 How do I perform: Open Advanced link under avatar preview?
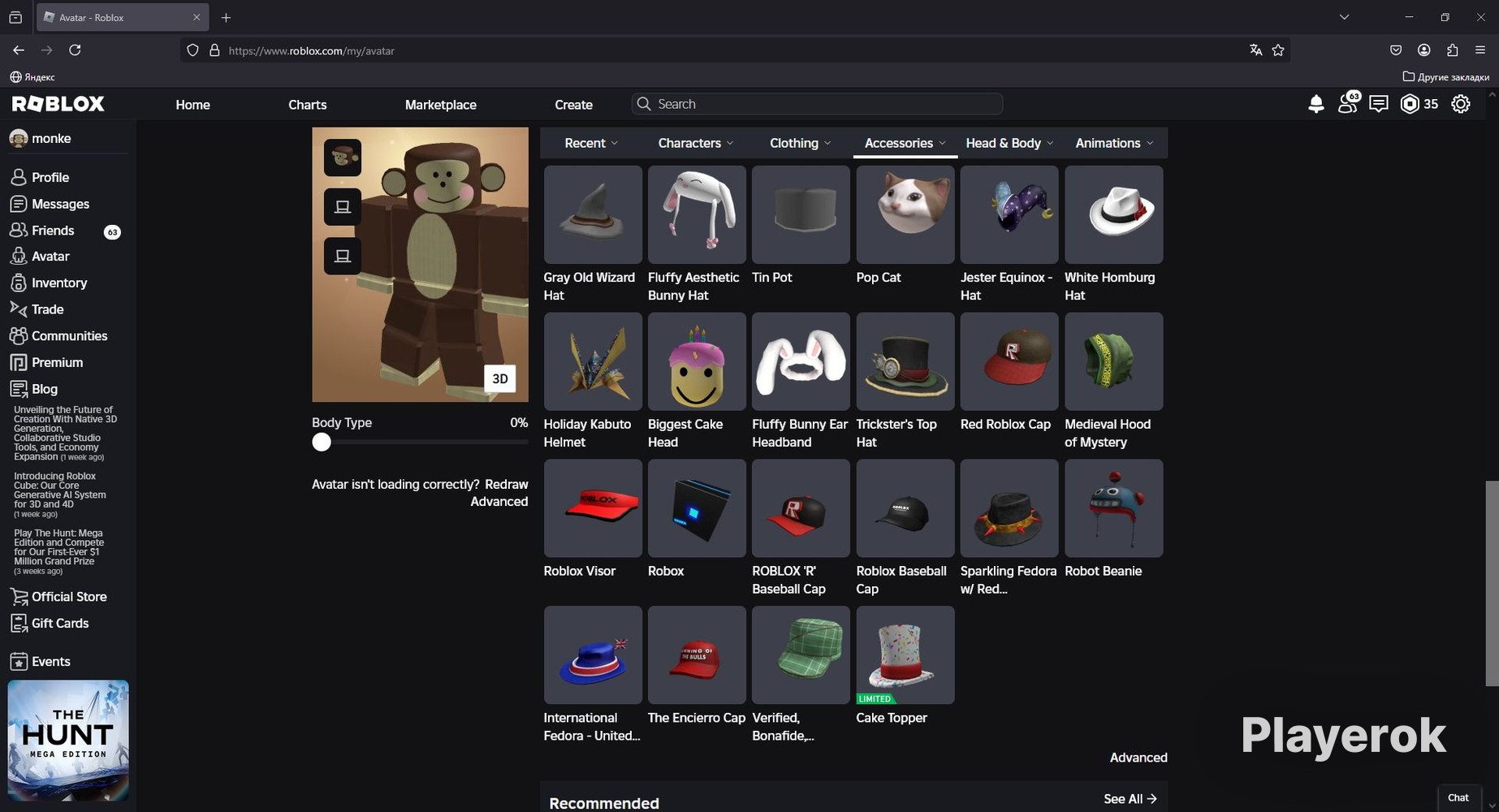pyautogui.click(x=499, y=502)
